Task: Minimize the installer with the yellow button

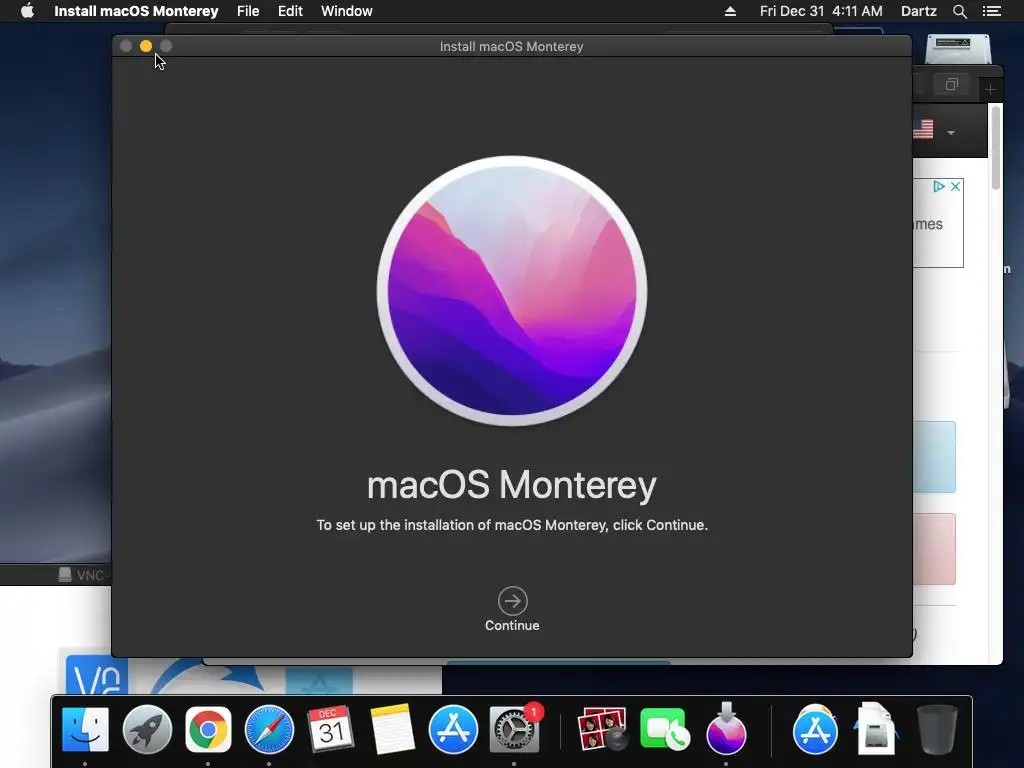Action: (x=146, y=46)
